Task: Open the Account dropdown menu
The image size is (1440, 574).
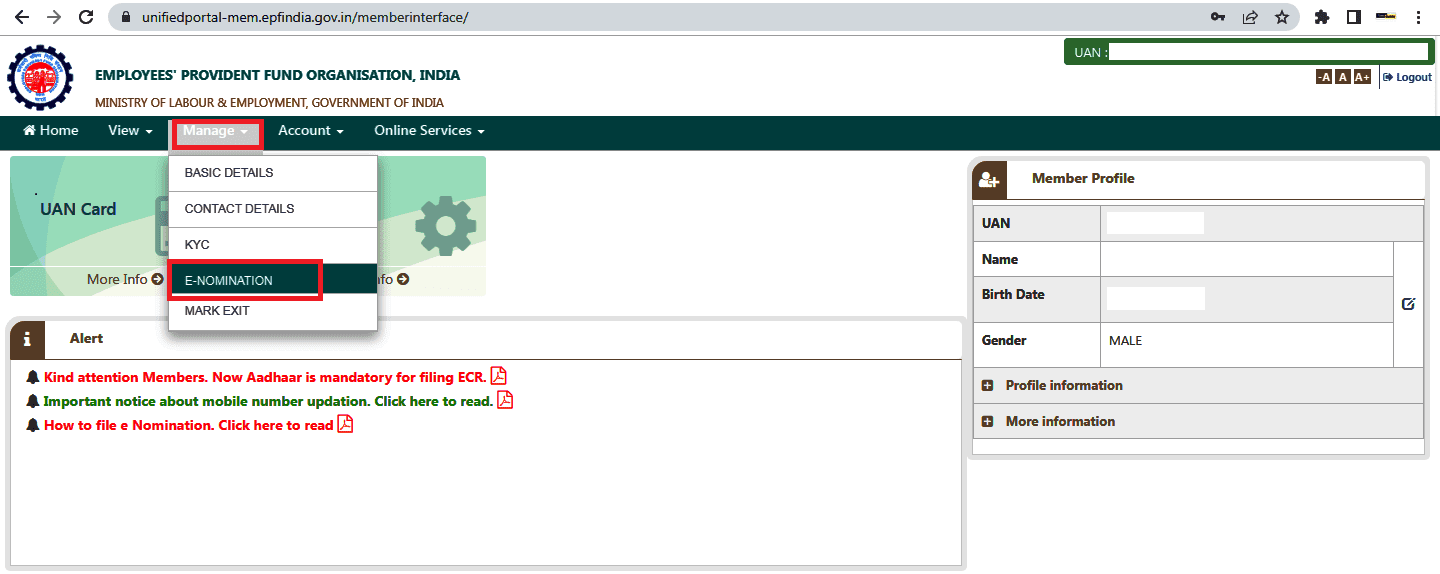Action: point(310,131)
